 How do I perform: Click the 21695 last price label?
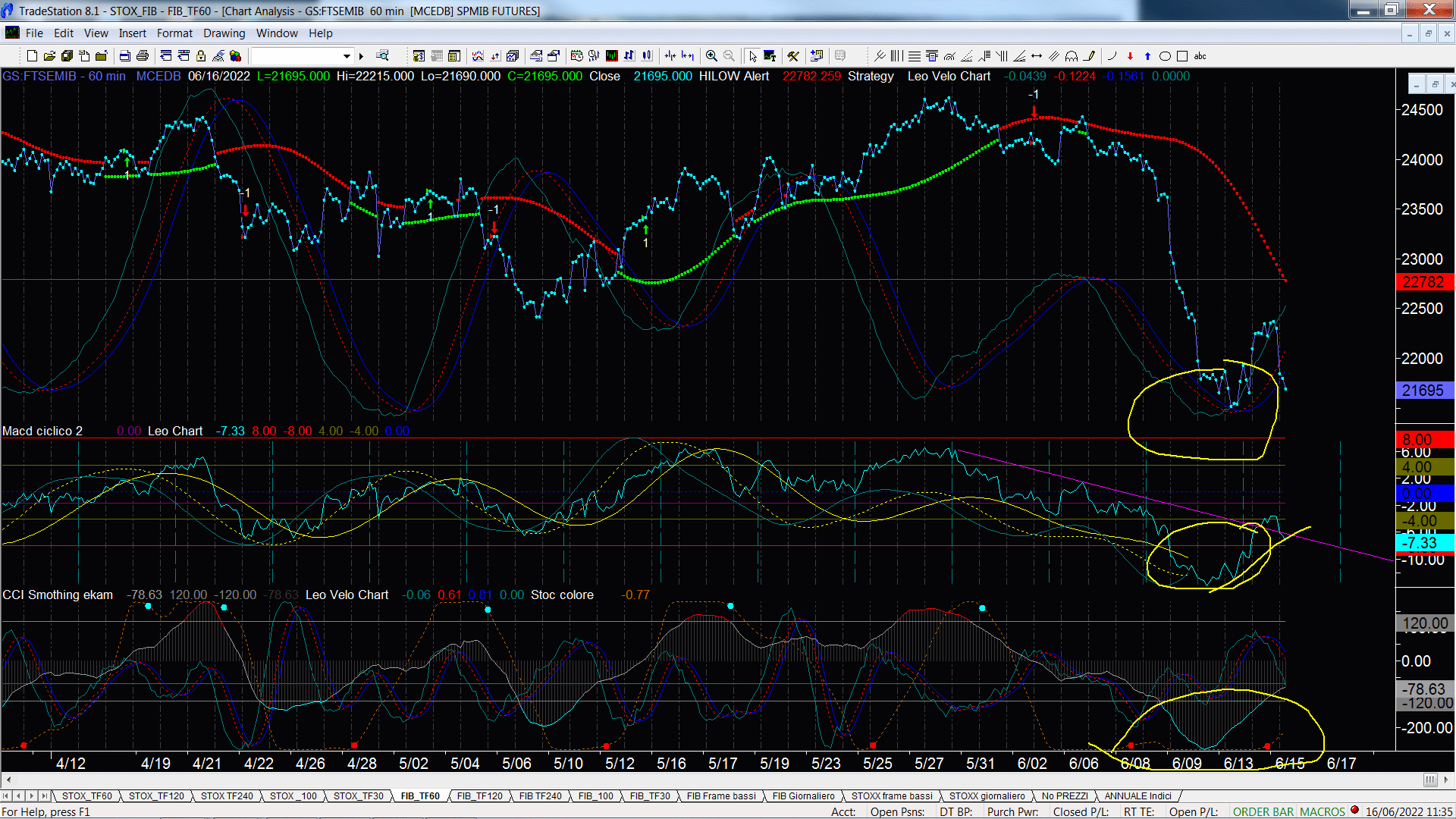click(1425, 391)
